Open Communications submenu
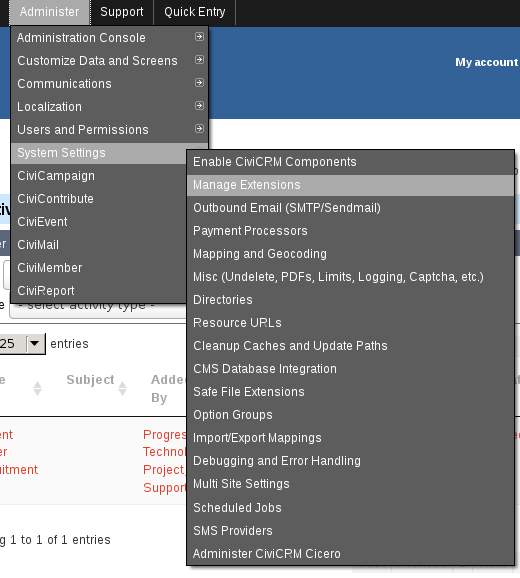 [109, 84]
